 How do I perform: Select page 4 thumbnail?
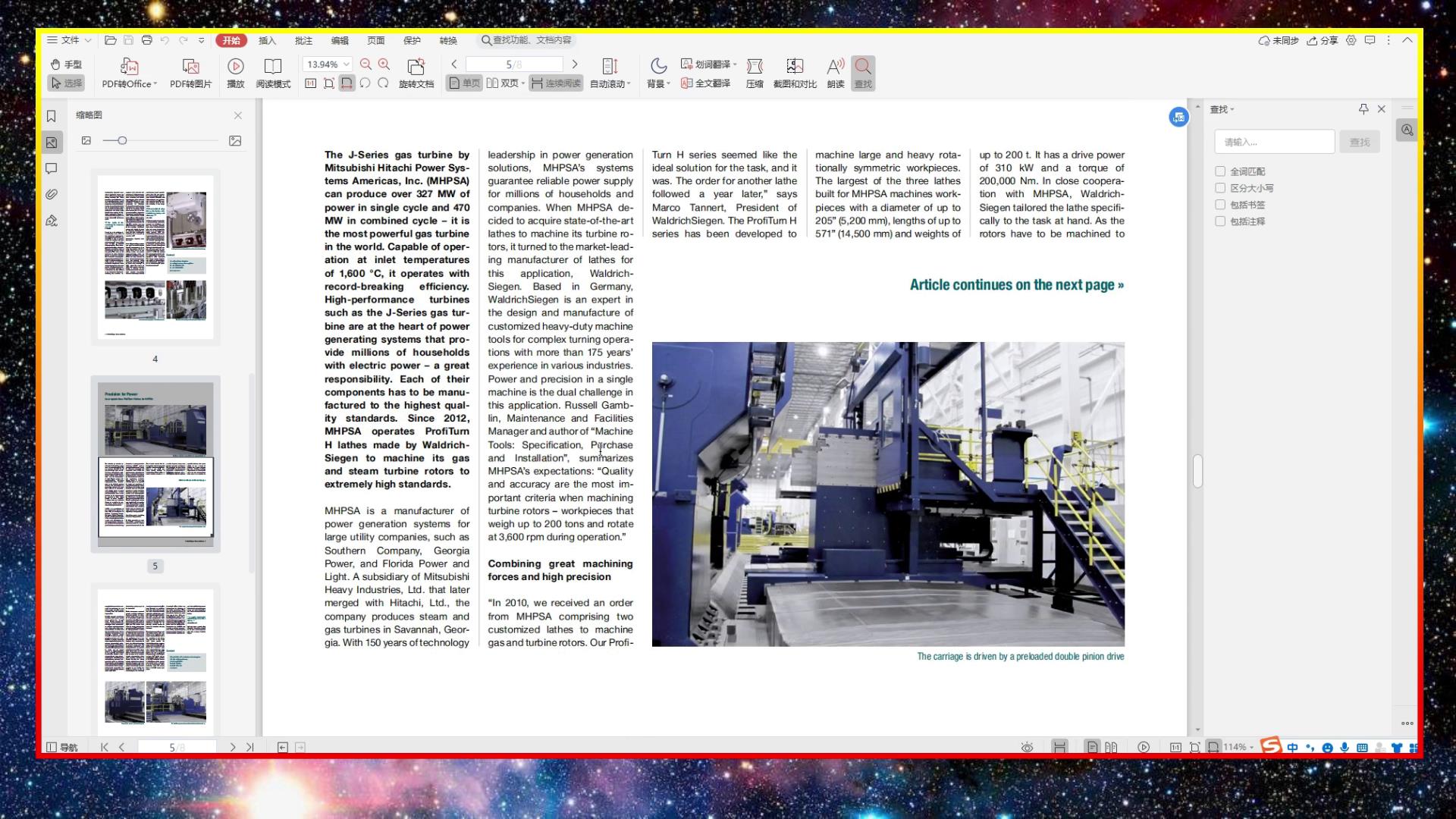click(155, 257)
